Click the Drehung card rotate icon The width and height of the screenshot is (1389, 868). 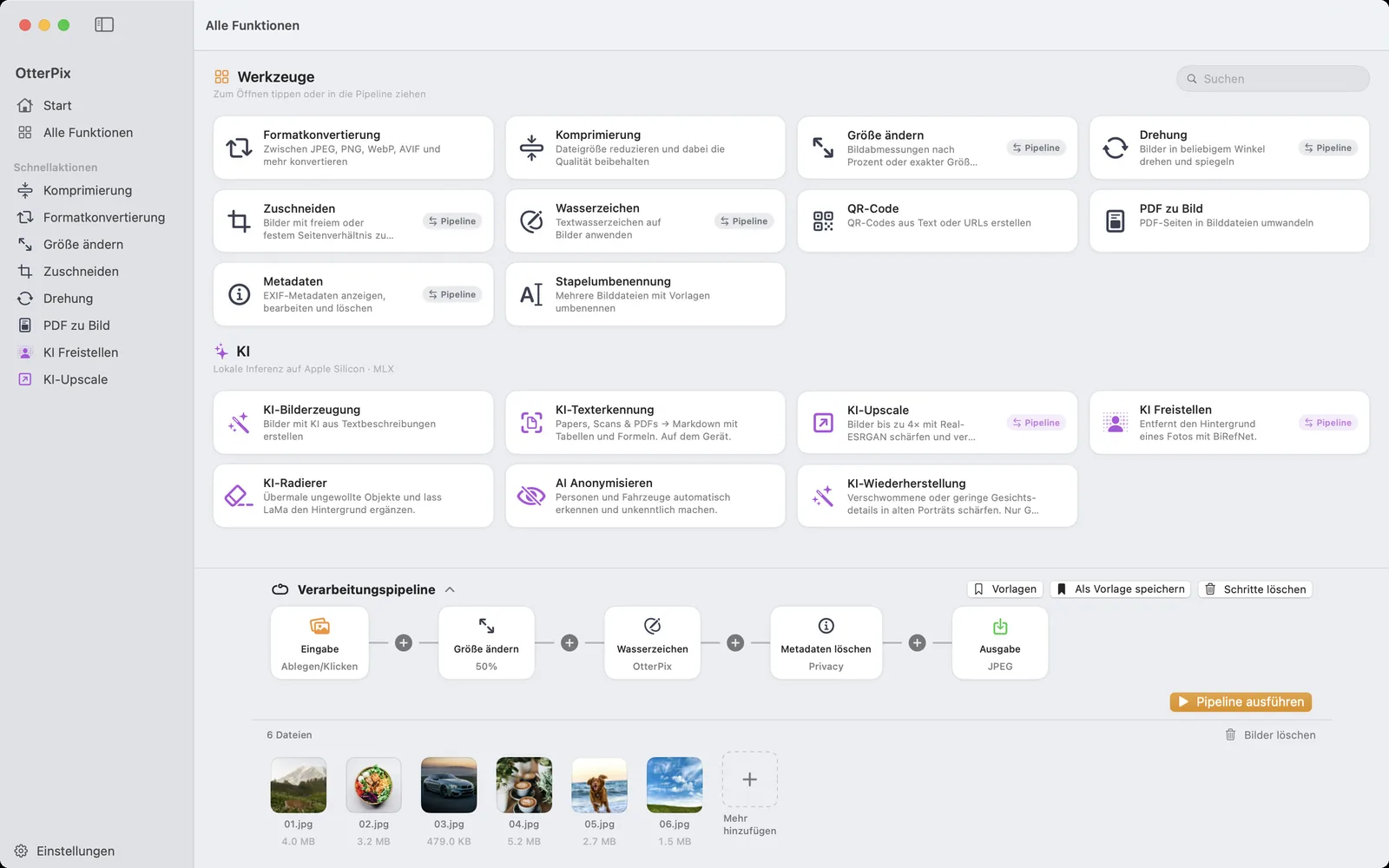1116,148
